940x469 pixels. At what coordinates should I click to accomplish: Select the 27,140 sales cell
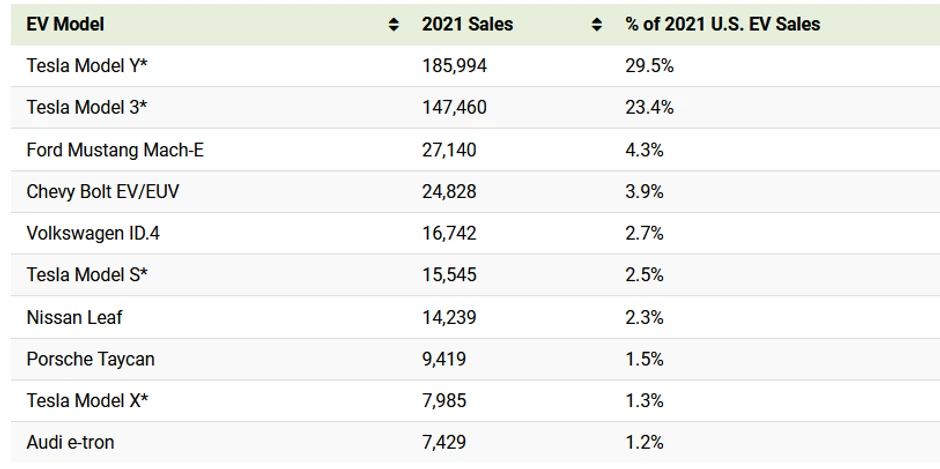tap(449, 150)
